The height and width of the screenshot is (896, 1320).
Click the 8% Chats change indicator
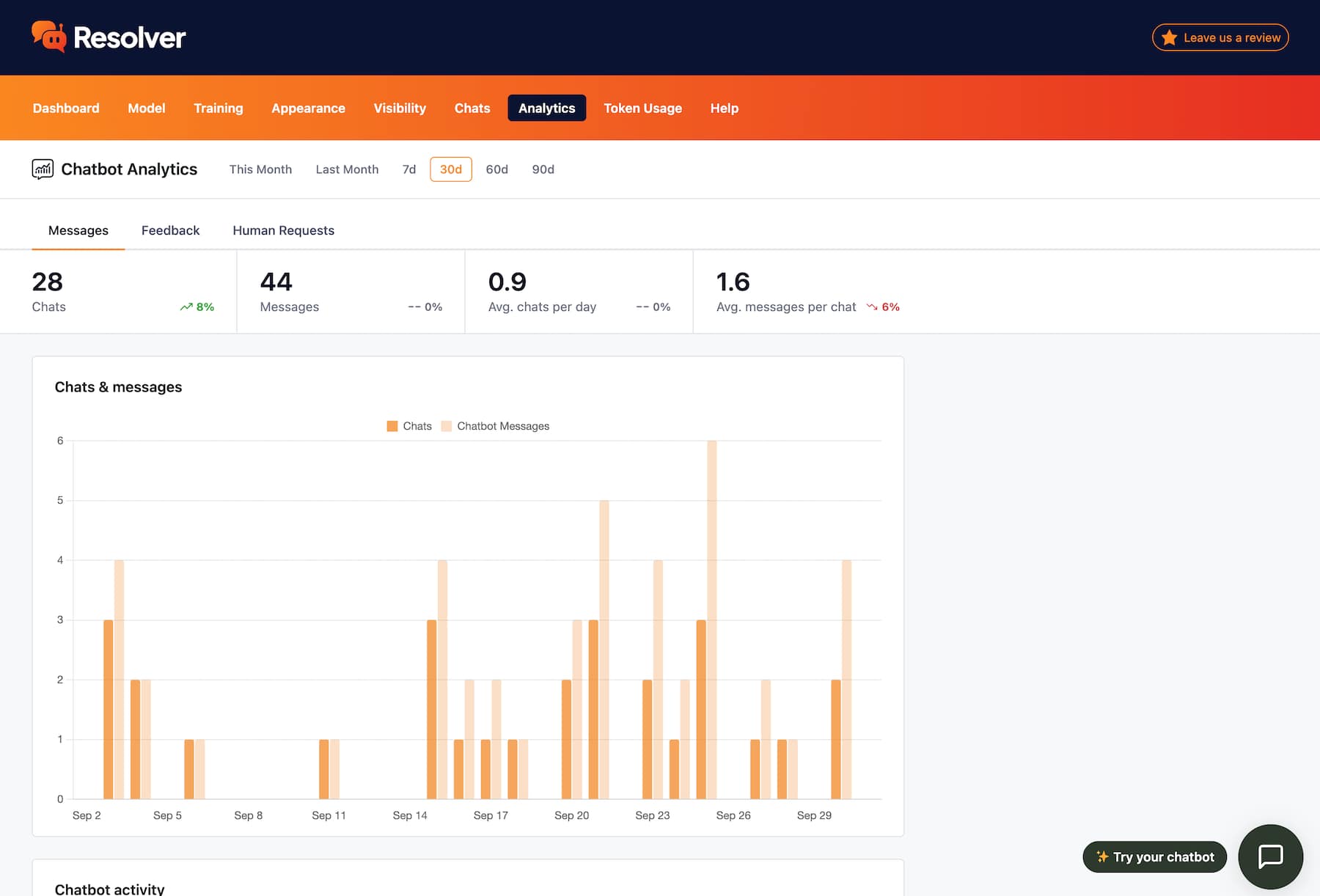(197, 307)
